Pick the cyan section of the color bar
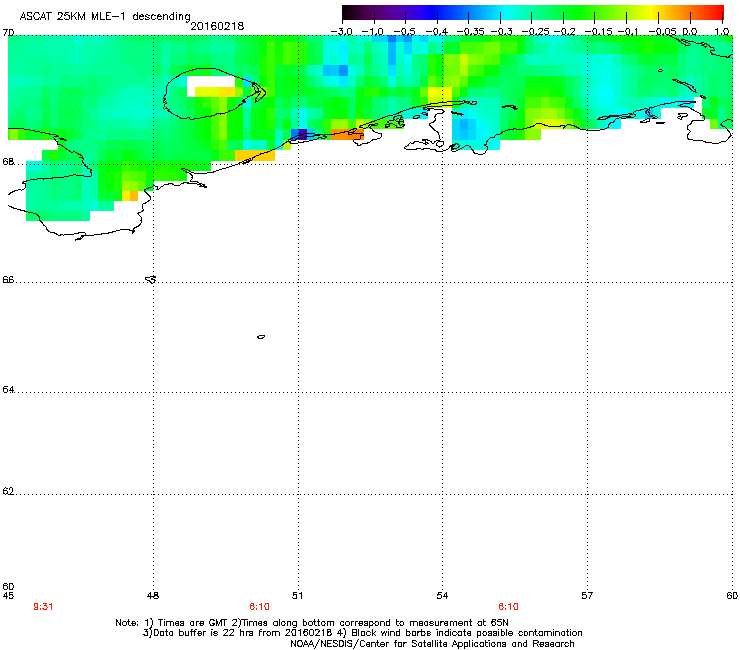The image size is (740, 650). pyautogui.click(x=507, y=13)
